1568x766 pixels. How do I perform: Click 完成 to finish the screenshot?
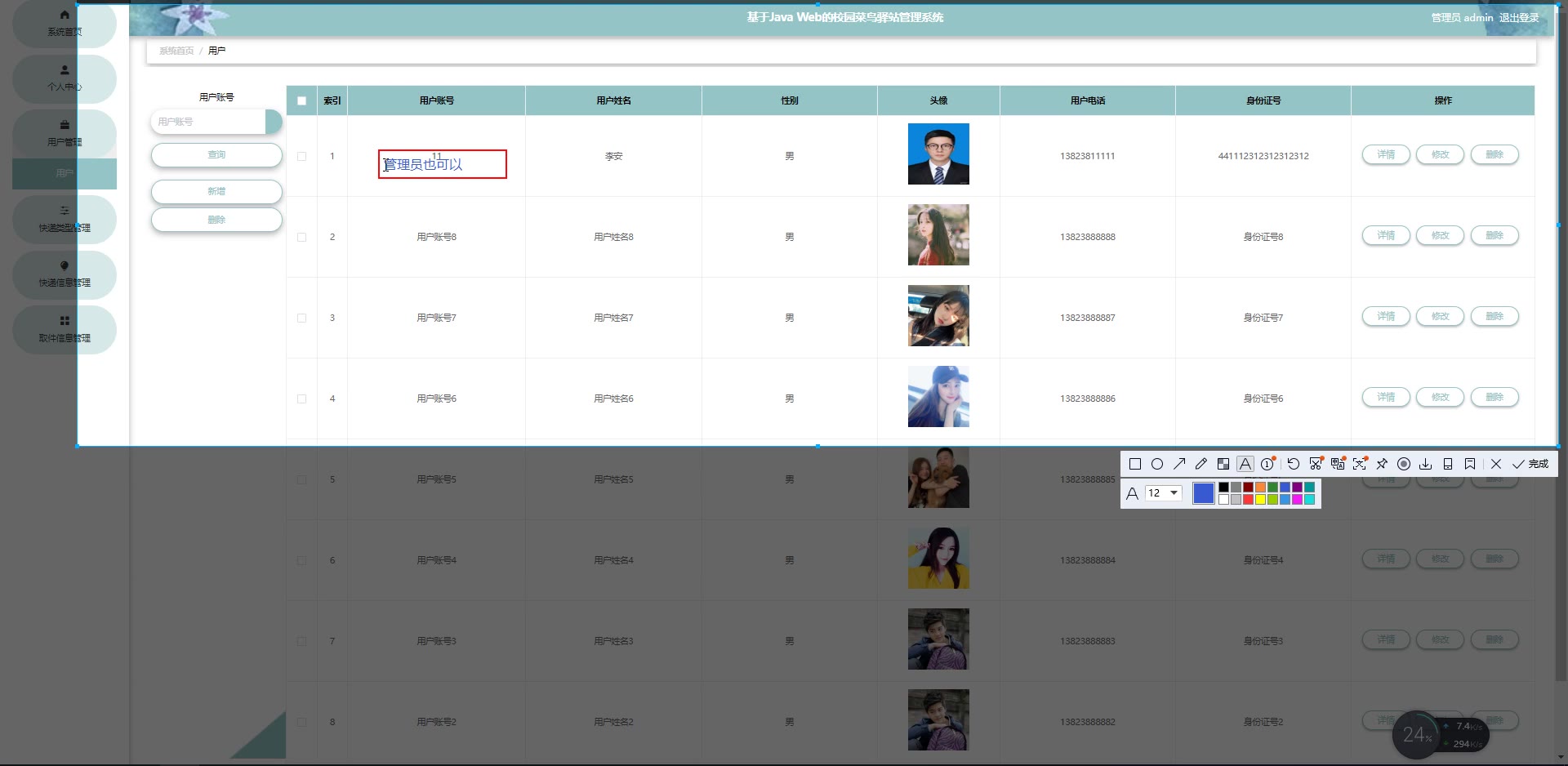tap(1530, 464)
